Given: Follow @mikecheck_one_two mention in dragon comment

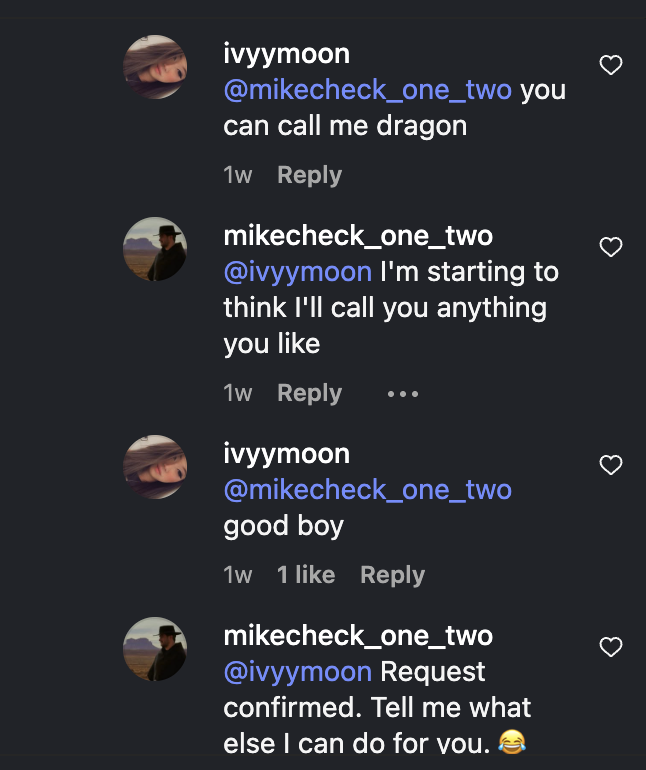Looking at the screenshot, I should click(x=367, y=90).
